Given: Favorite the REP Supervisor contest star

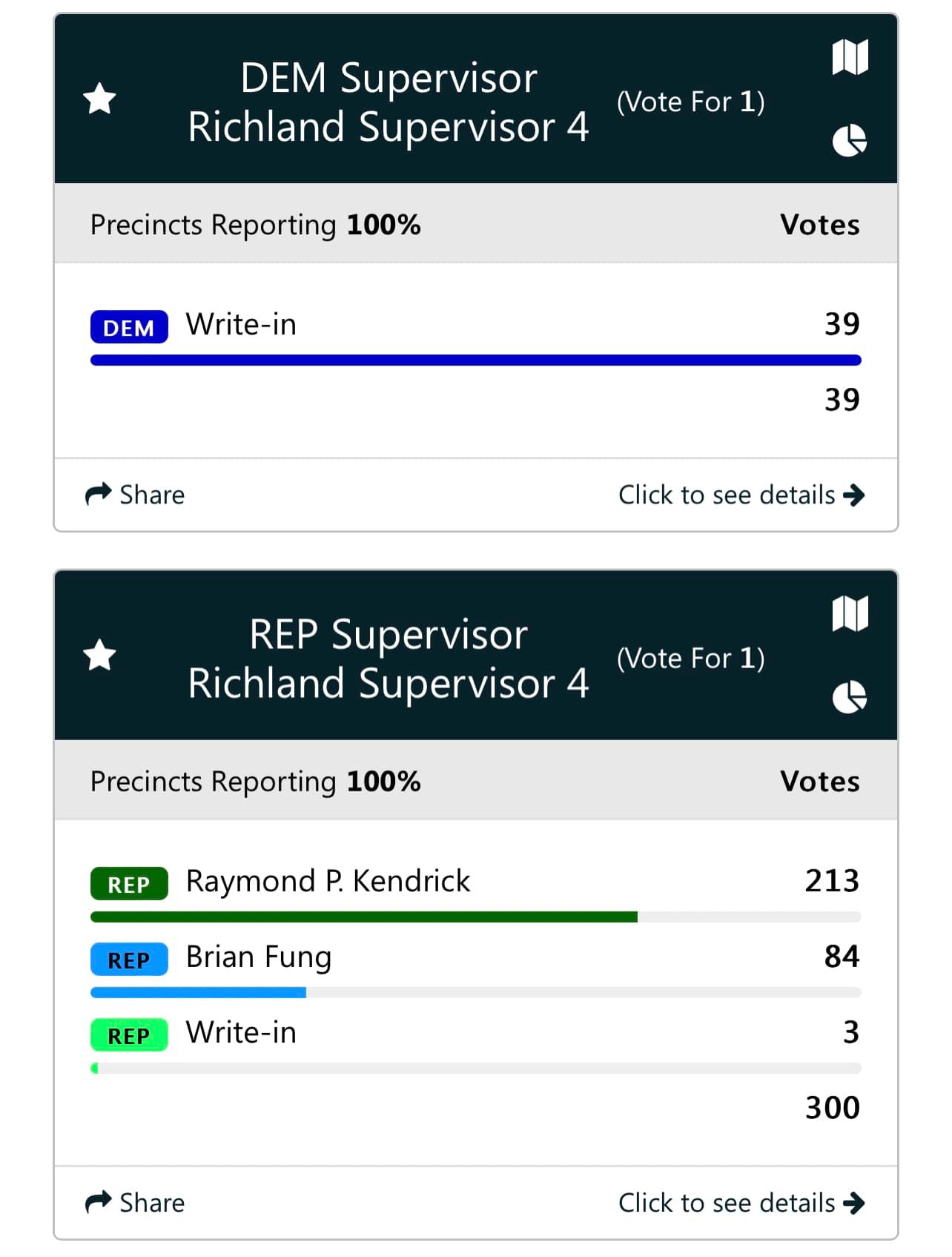Looking at the screenshot, I should tap(99, 655).
